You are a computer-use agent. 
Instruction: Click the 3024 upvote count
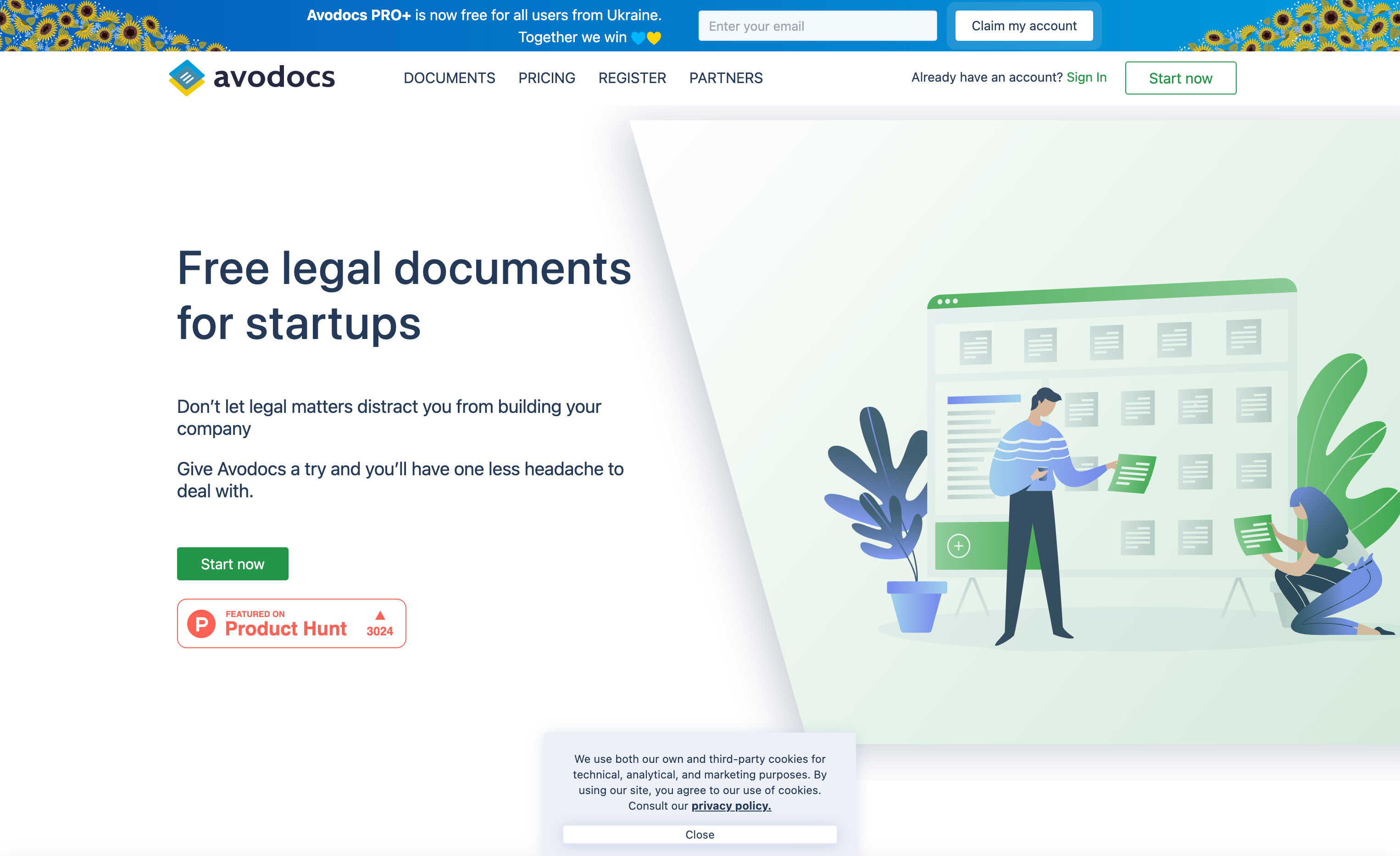379,631
